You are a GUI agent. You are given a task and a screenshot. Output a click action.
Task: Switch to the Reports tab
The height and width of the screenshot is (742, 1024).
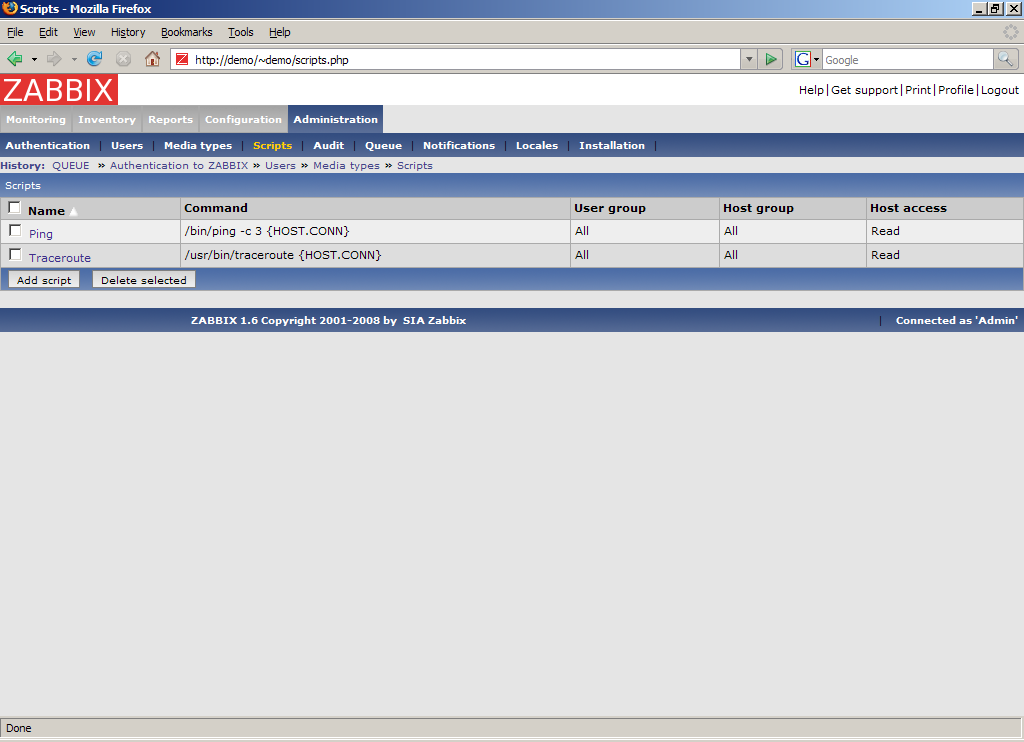click(x=170, y=120)
